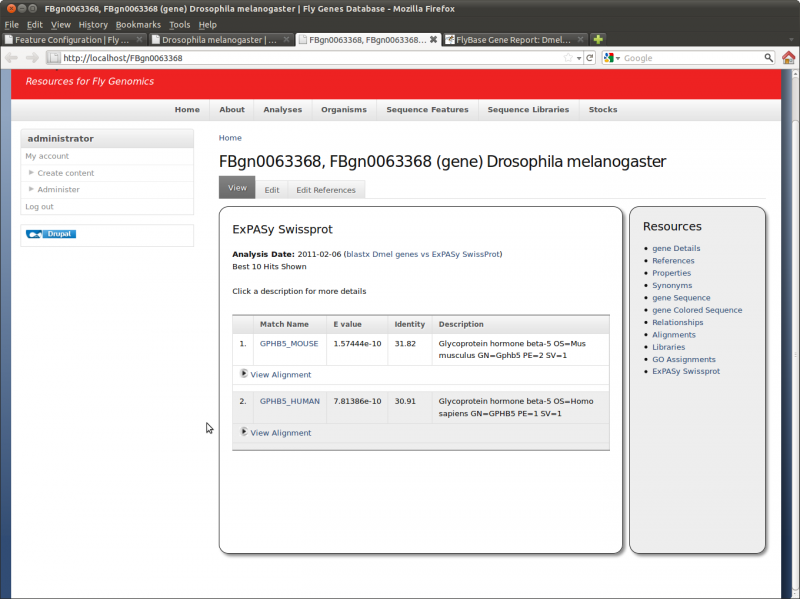800x599 pixels.
Task: Open gene Sequence resource link
Action: [681, 297]
